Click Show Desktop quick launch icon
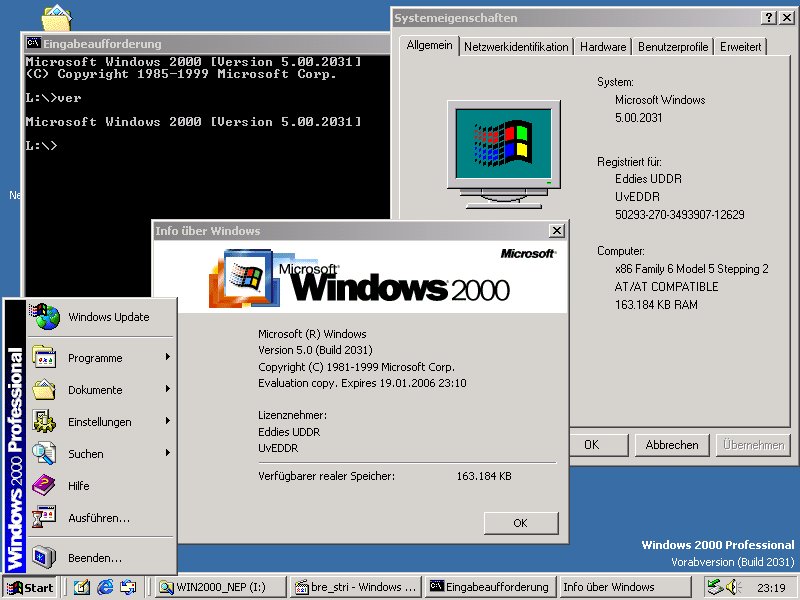Viewport: 800px width, 600px height. click(x=82, y=588)
